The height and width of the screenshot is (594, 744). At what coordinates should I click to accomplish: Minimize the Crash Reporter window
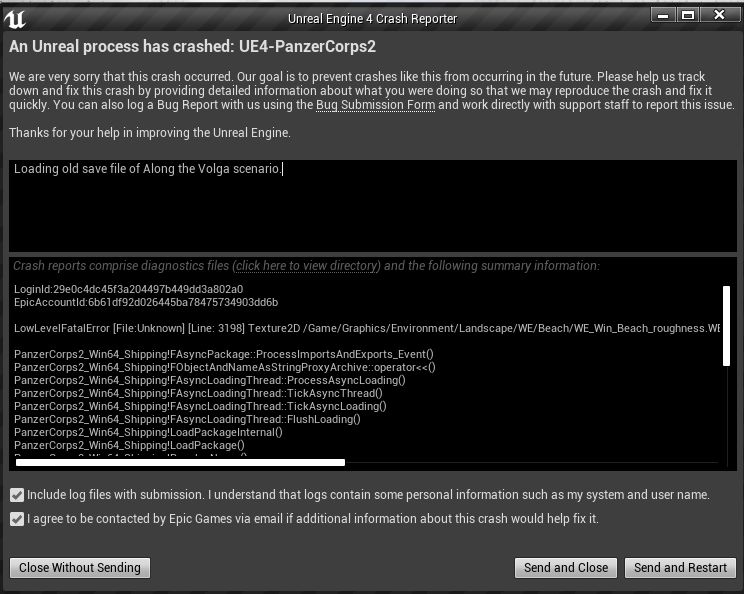pos(663,16)
